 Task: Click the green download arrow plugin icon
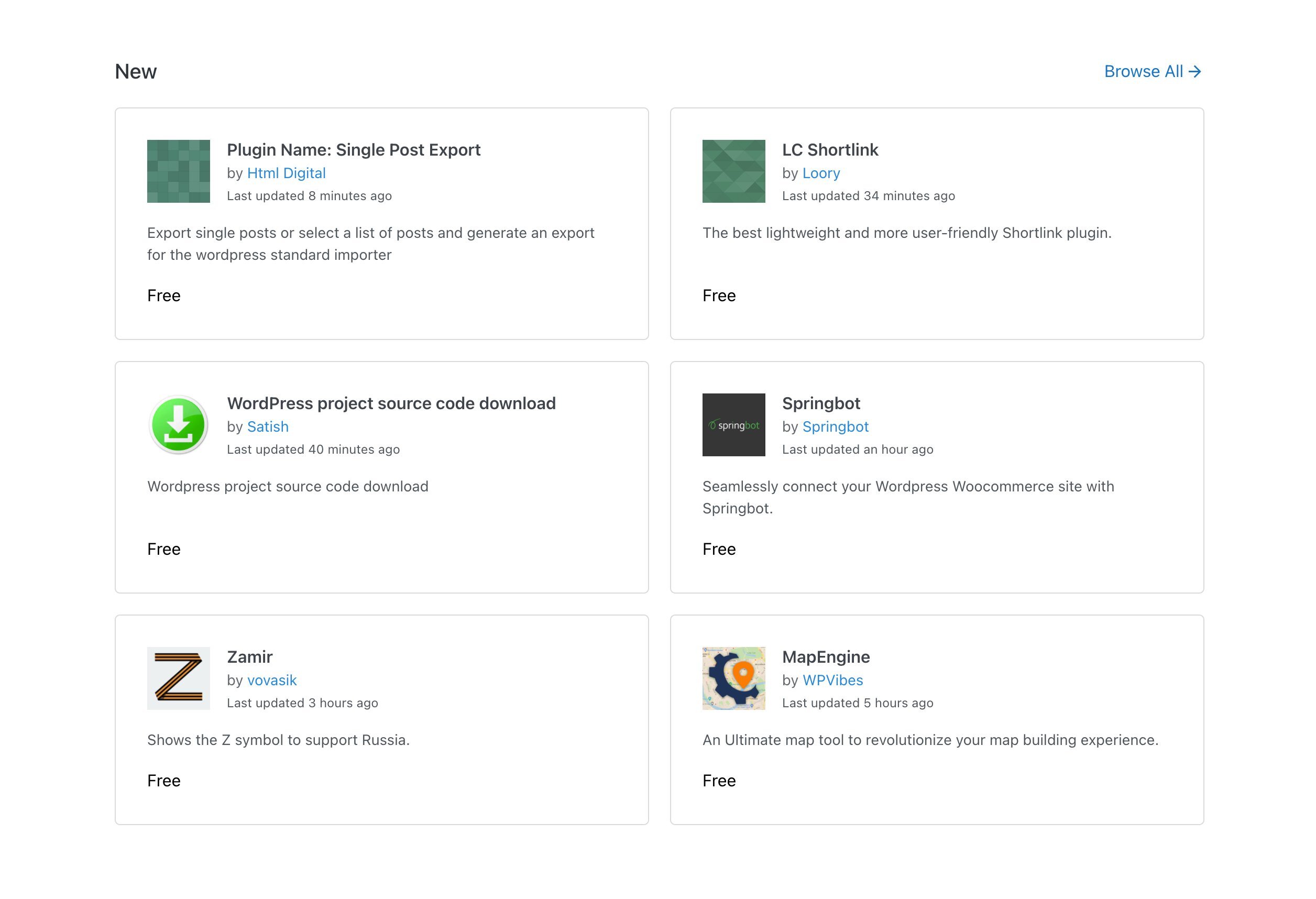pyautogui.click(x=178, y=424)
